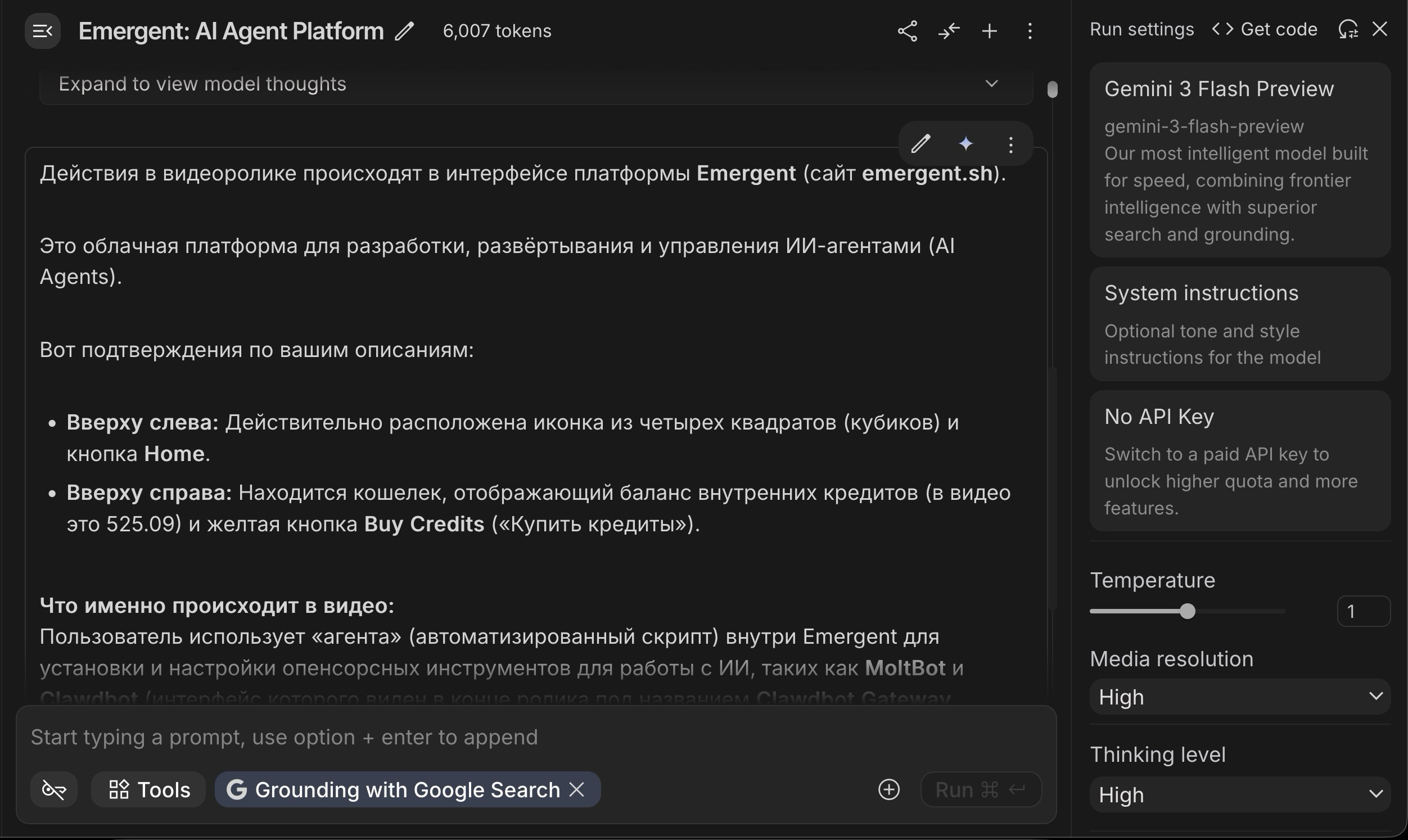Remove Grounding with Google Search chip
The width and height of the screenshot is (1408, 840).
click(x=577, y=789)
